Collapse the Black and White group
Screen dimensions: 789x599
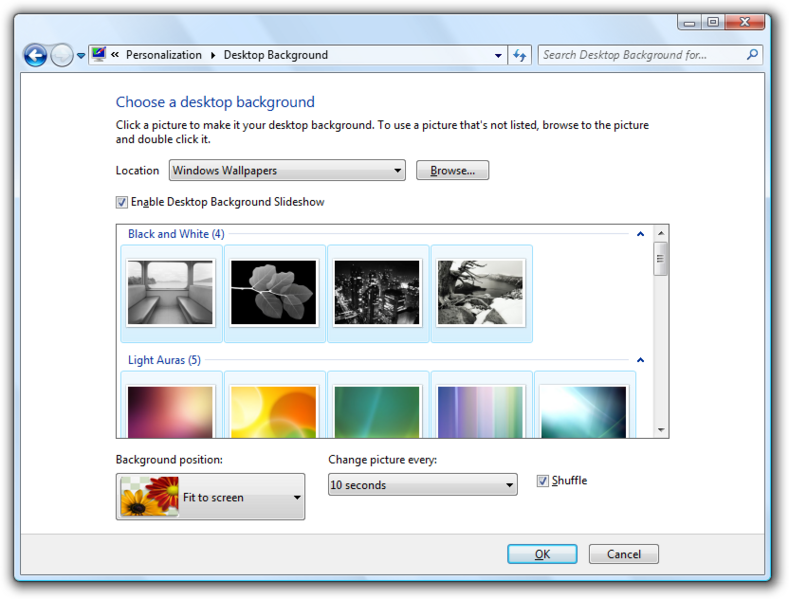point(640,234)
